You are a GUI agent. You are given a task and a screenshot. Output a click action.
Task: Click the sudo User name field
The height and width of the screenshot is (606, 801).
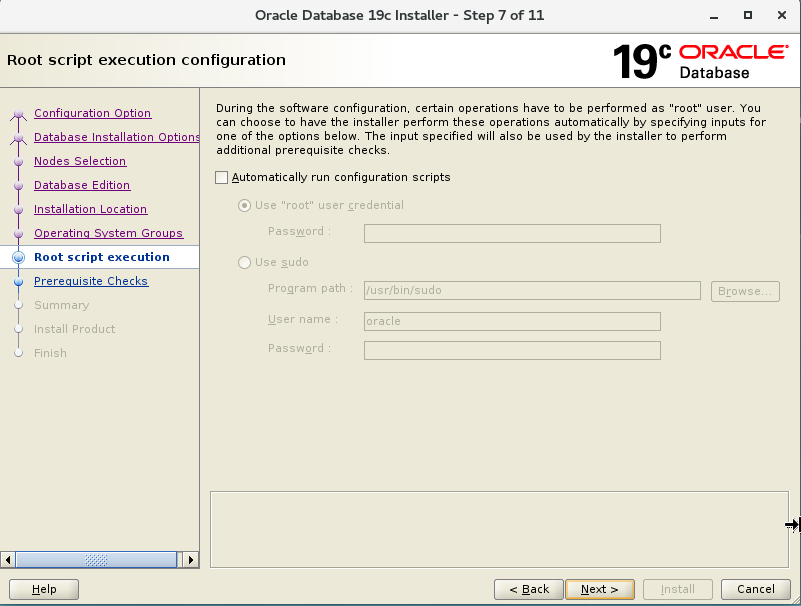tap(512, 322)
